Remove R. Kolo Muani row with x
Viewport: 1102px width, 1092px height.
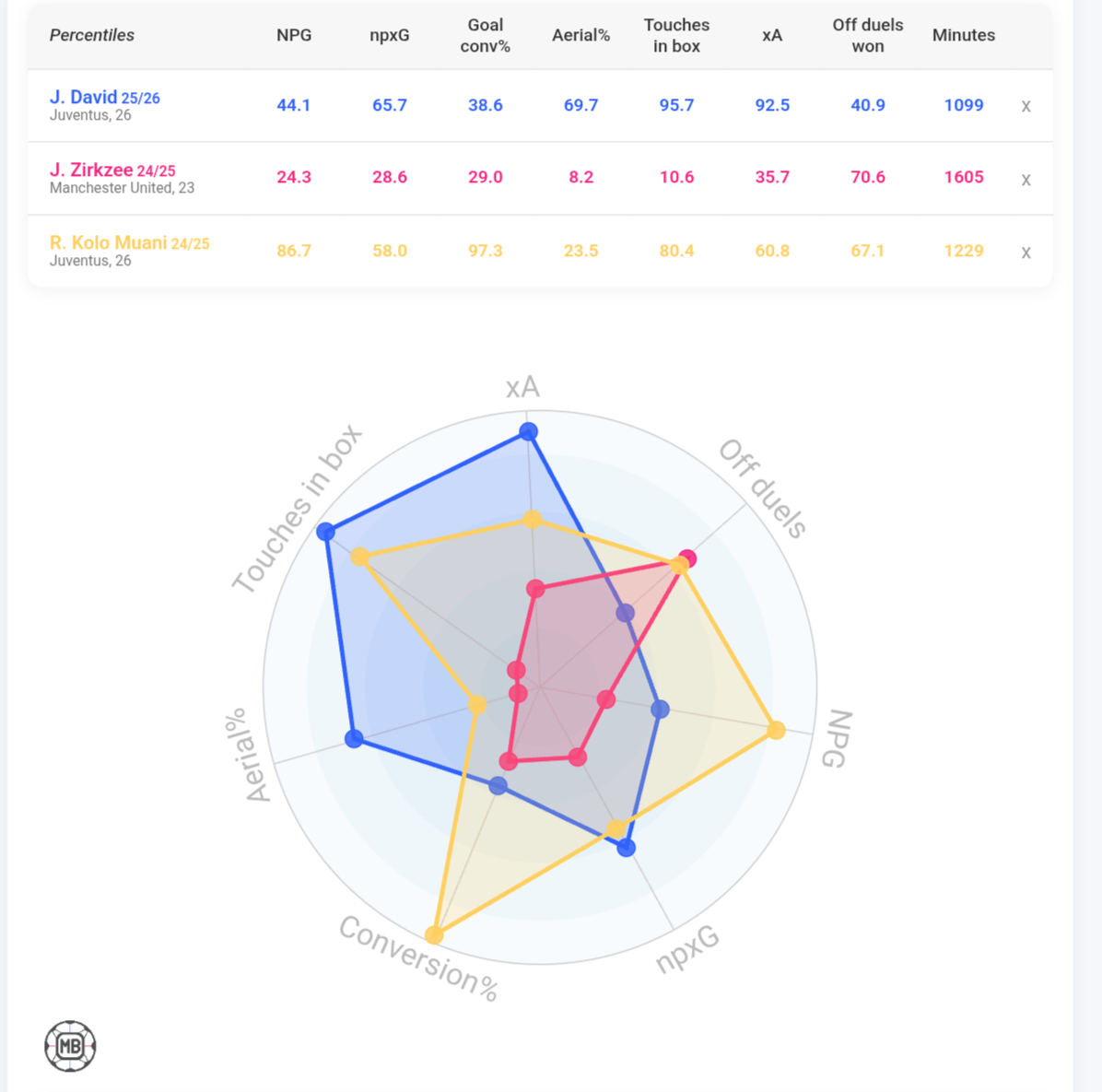tap(1026, 252)
